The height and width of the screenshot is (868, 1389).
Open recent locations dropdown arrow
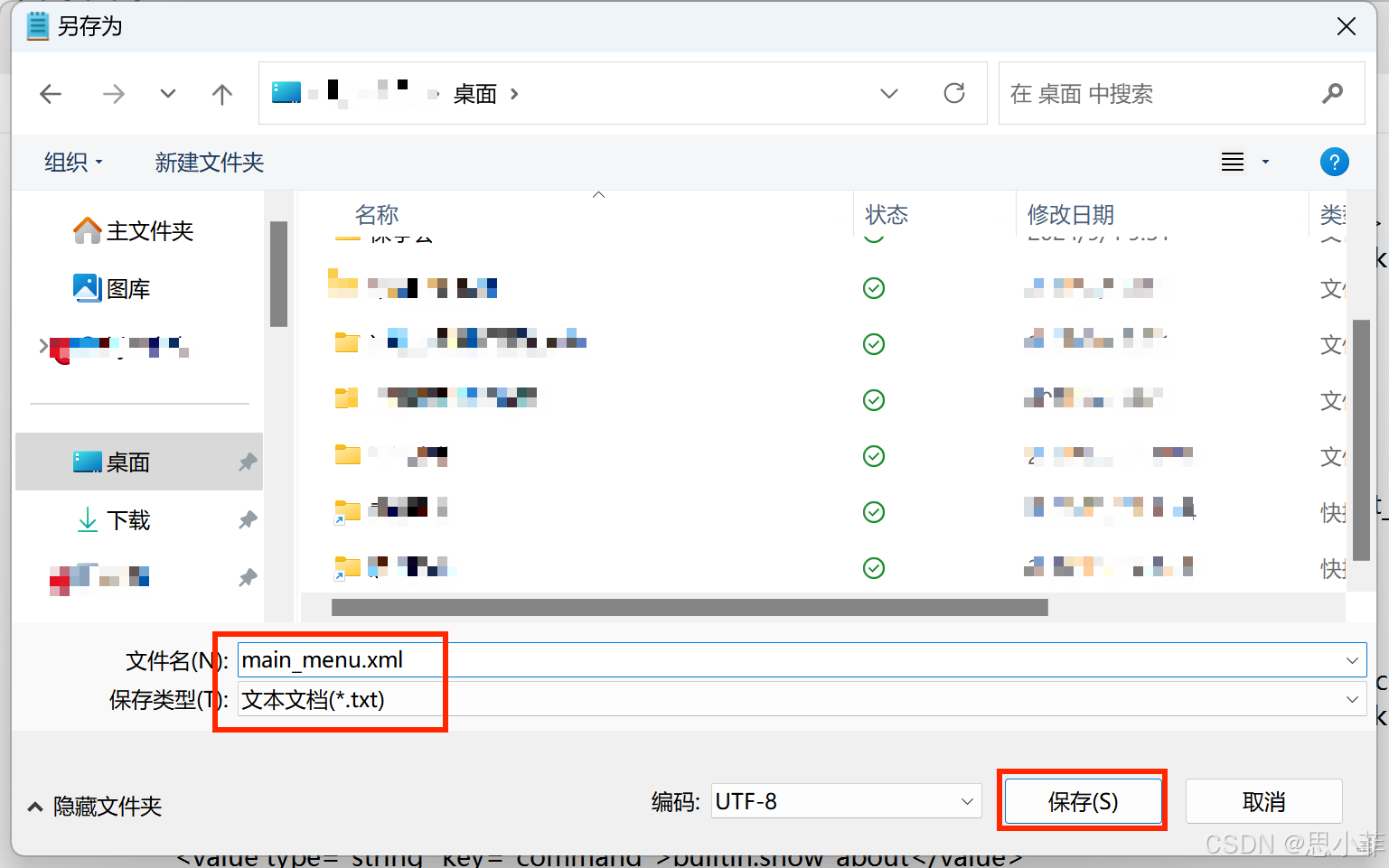(168, 94)
